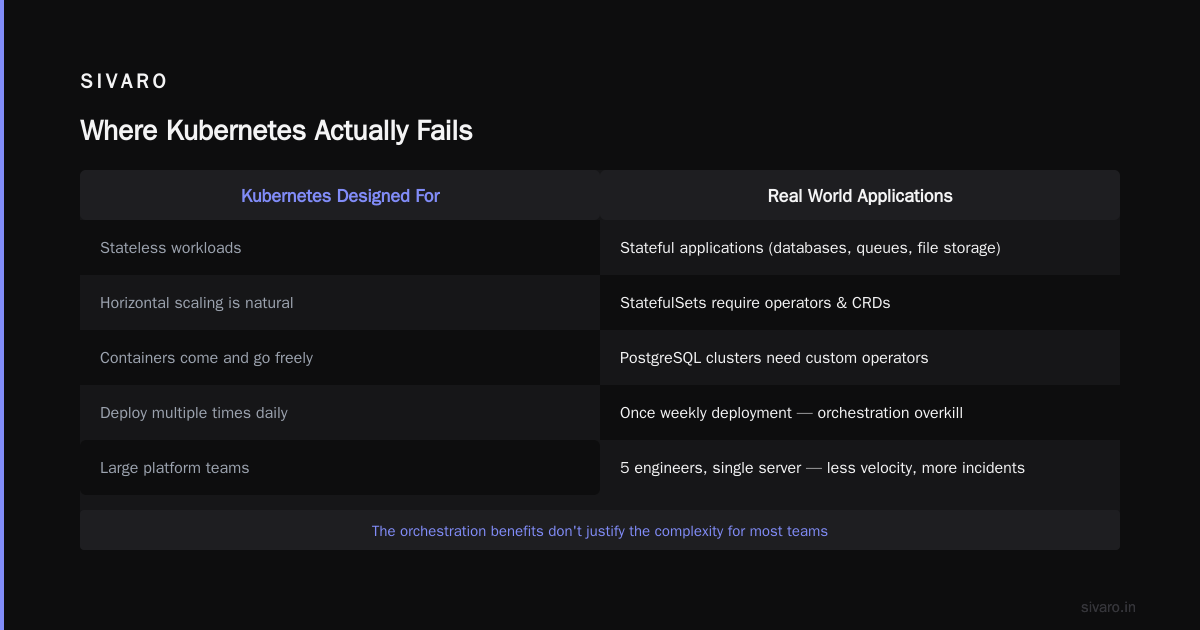The image size is (1200, 630).
Task: Click the SIVARO brand logo text
Action: pos(124,82)
